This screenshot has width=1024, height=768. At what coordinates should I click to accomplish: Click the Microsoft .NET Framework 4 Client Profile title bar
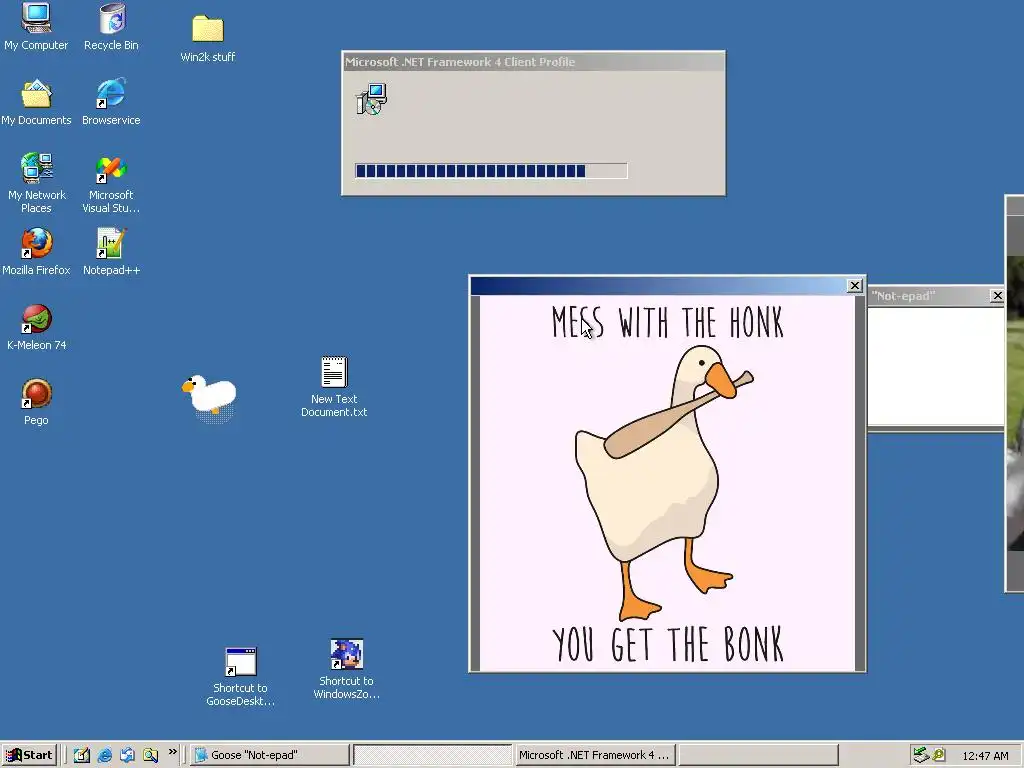(534, 62)
